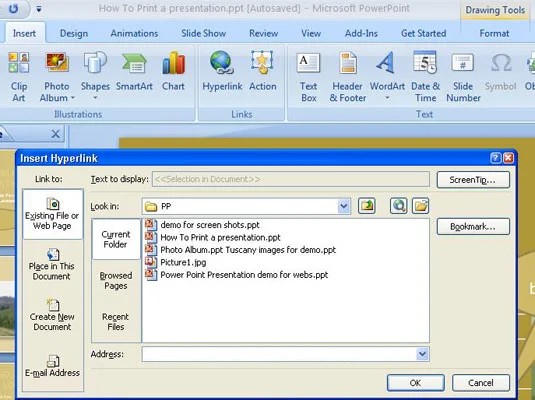Switch to the Design tab
This screenshot has height=400, width=535.
click(74, 33)
